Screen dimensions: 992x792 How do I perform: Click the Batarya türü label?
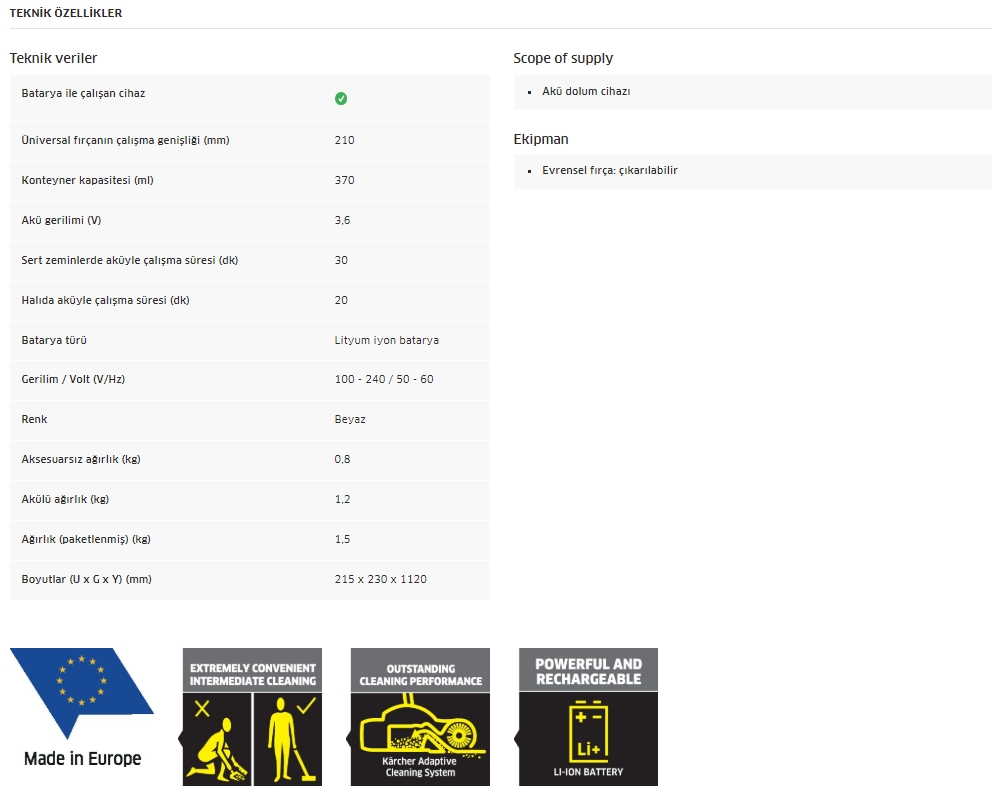click(54, 340)
